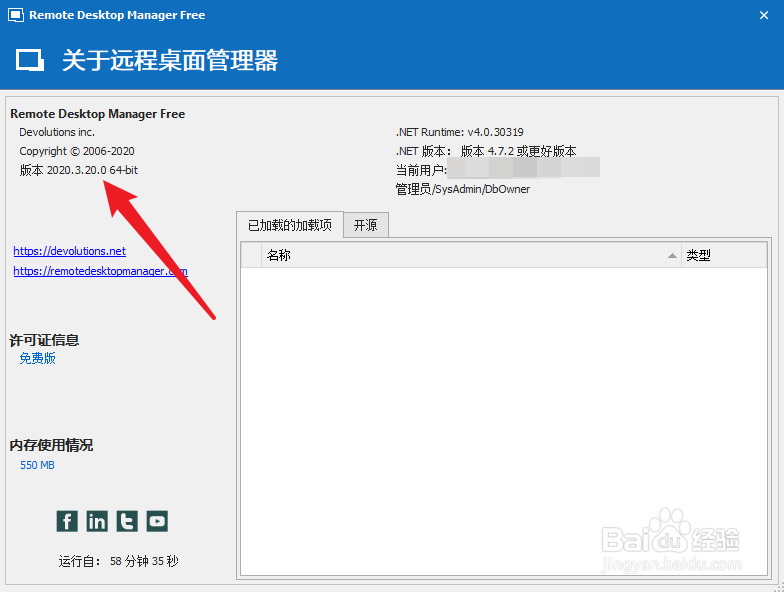This screenshot has width=784, height=592.
Task: Click the .NET 版本 4.7.2 text
Action: (486, 151)
